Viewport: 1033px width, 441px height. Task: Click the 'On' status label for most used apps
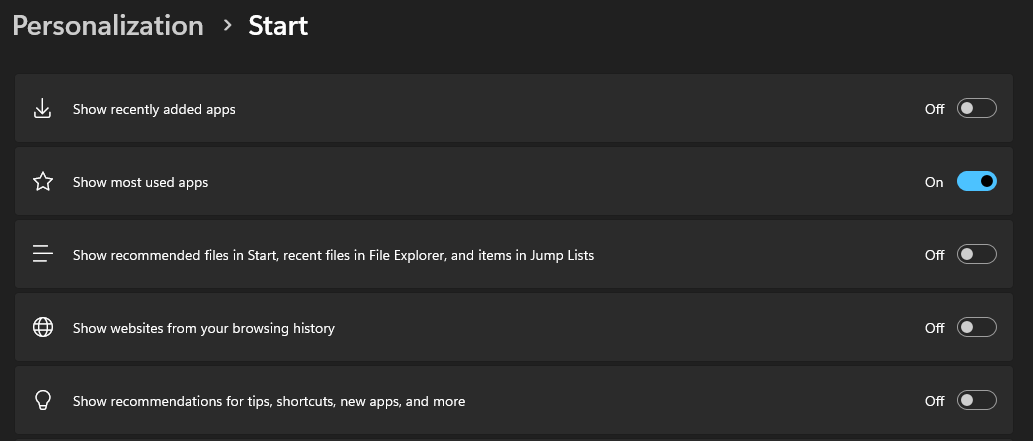click(934, 182)
